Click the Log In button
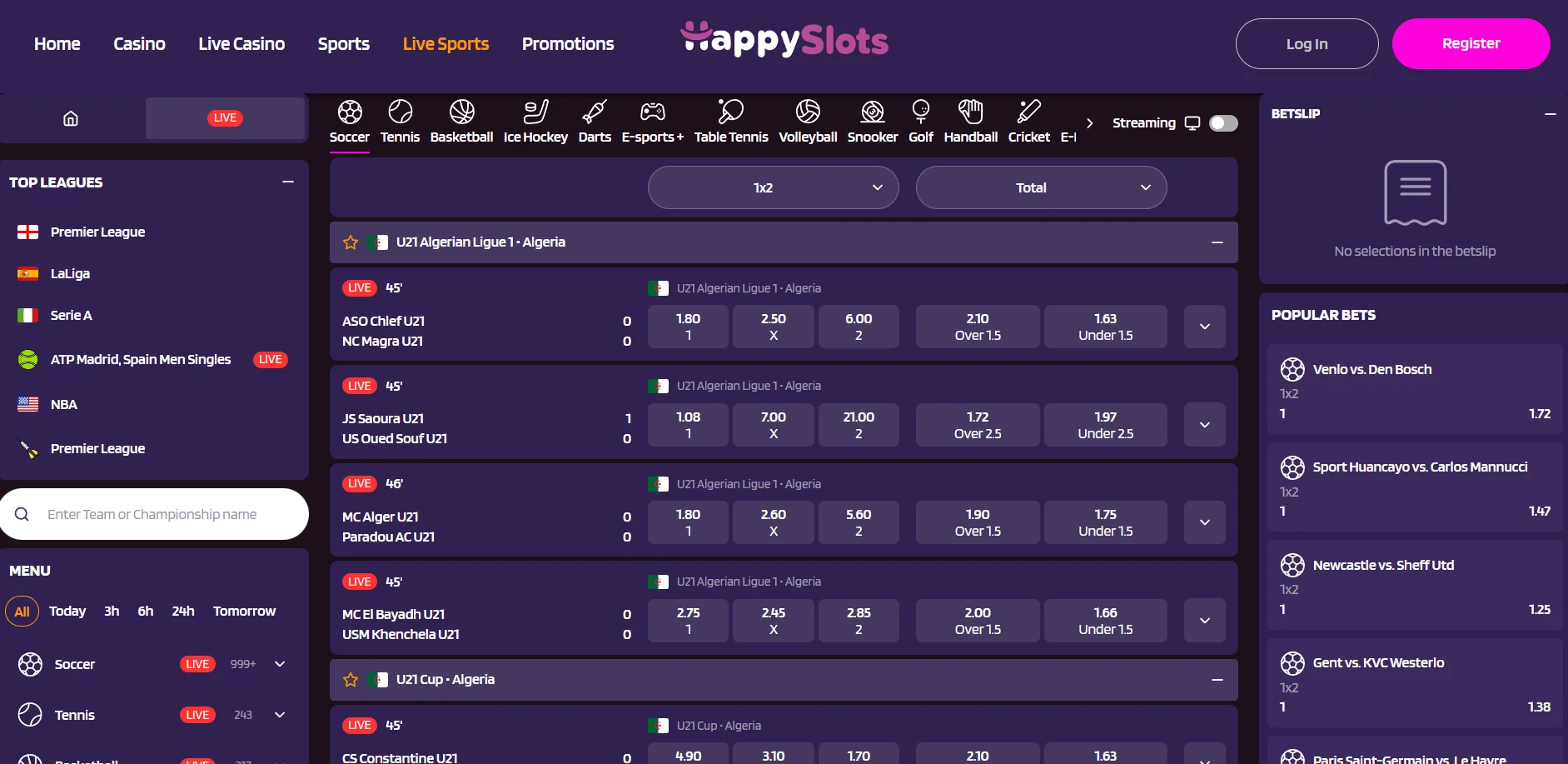1568x764 pixels. coord(1307,44)
